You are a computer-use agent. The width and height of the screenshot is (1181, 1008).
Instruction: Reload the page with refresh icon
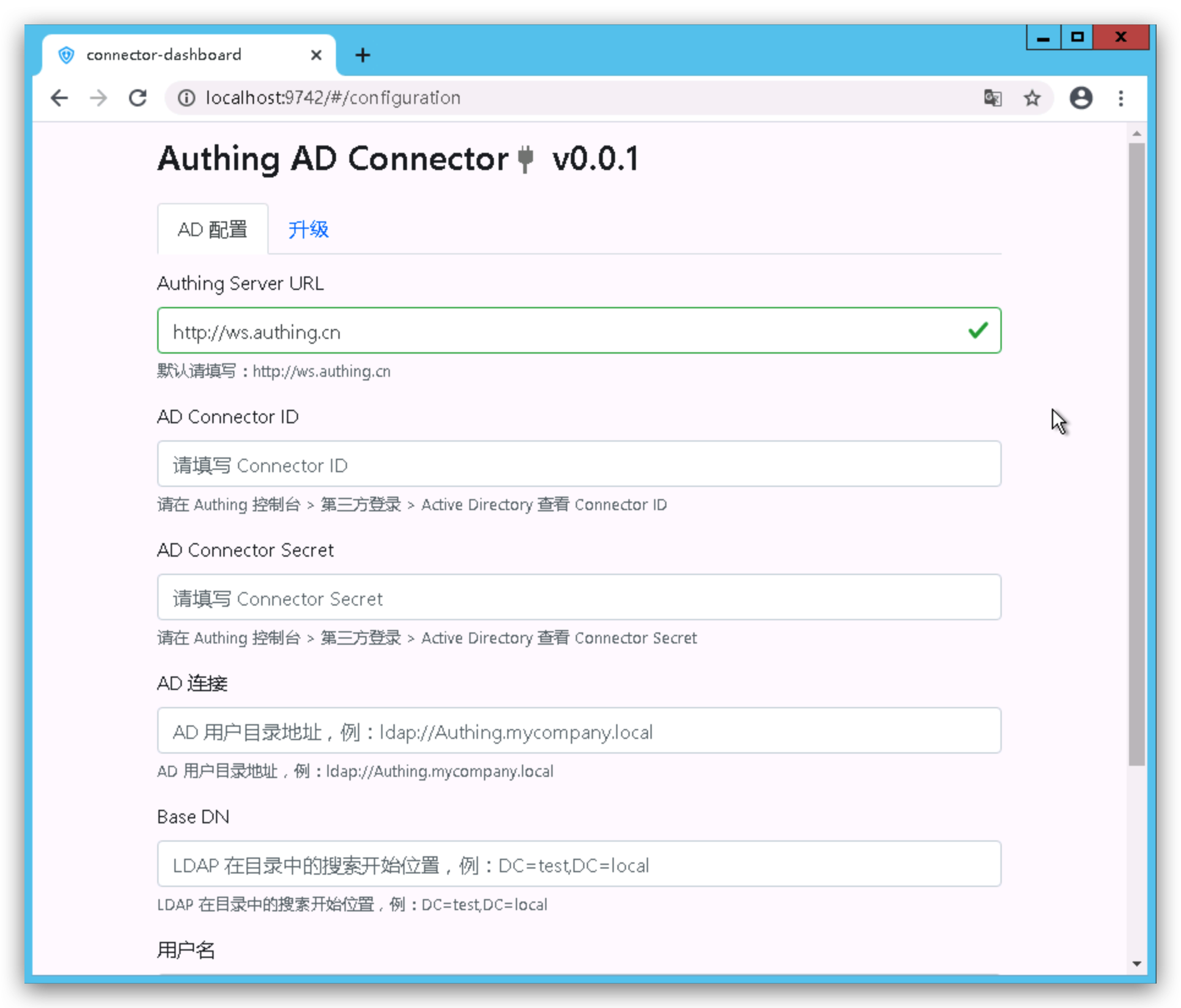click(x=138, y=98)
